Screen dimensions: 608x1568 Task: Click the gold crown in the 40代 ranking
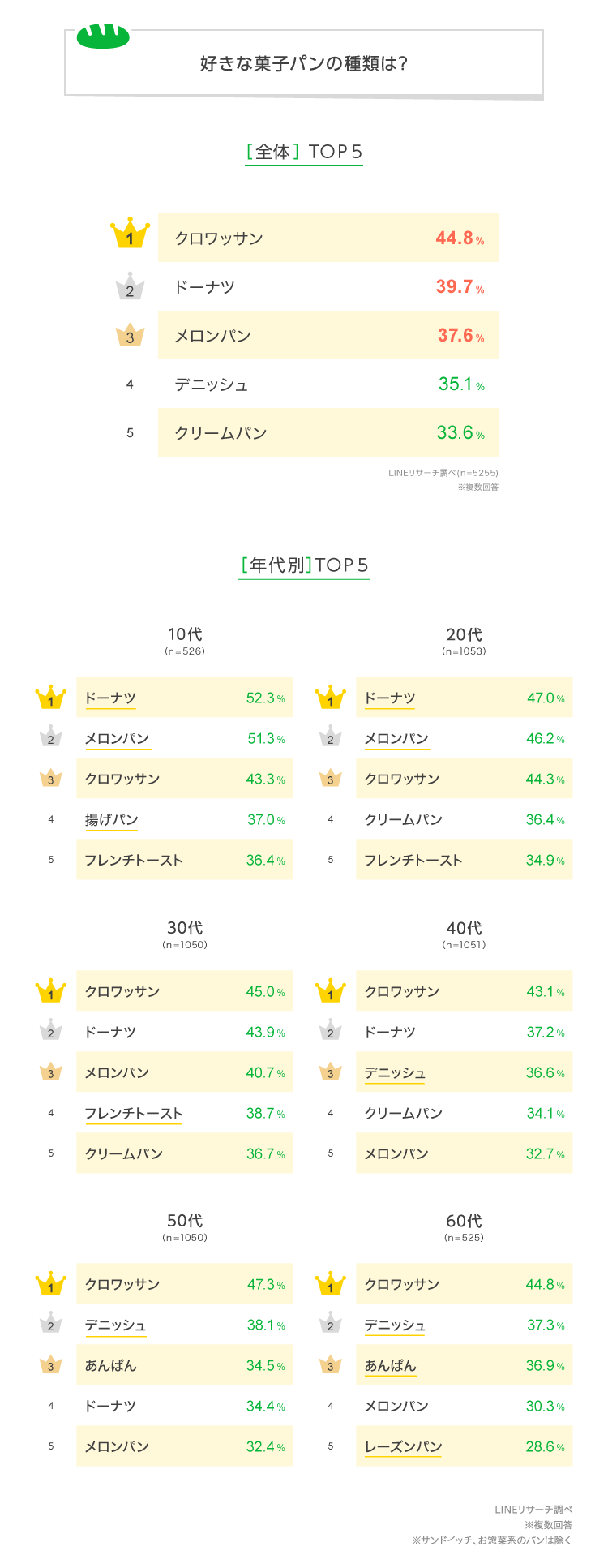click(x=330, y=990)
